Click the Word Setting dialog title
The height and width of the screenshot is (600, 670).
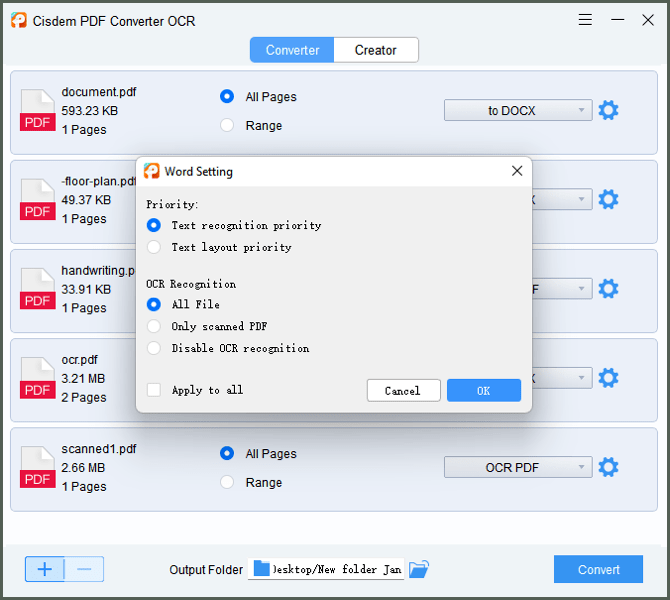[199, 171]
